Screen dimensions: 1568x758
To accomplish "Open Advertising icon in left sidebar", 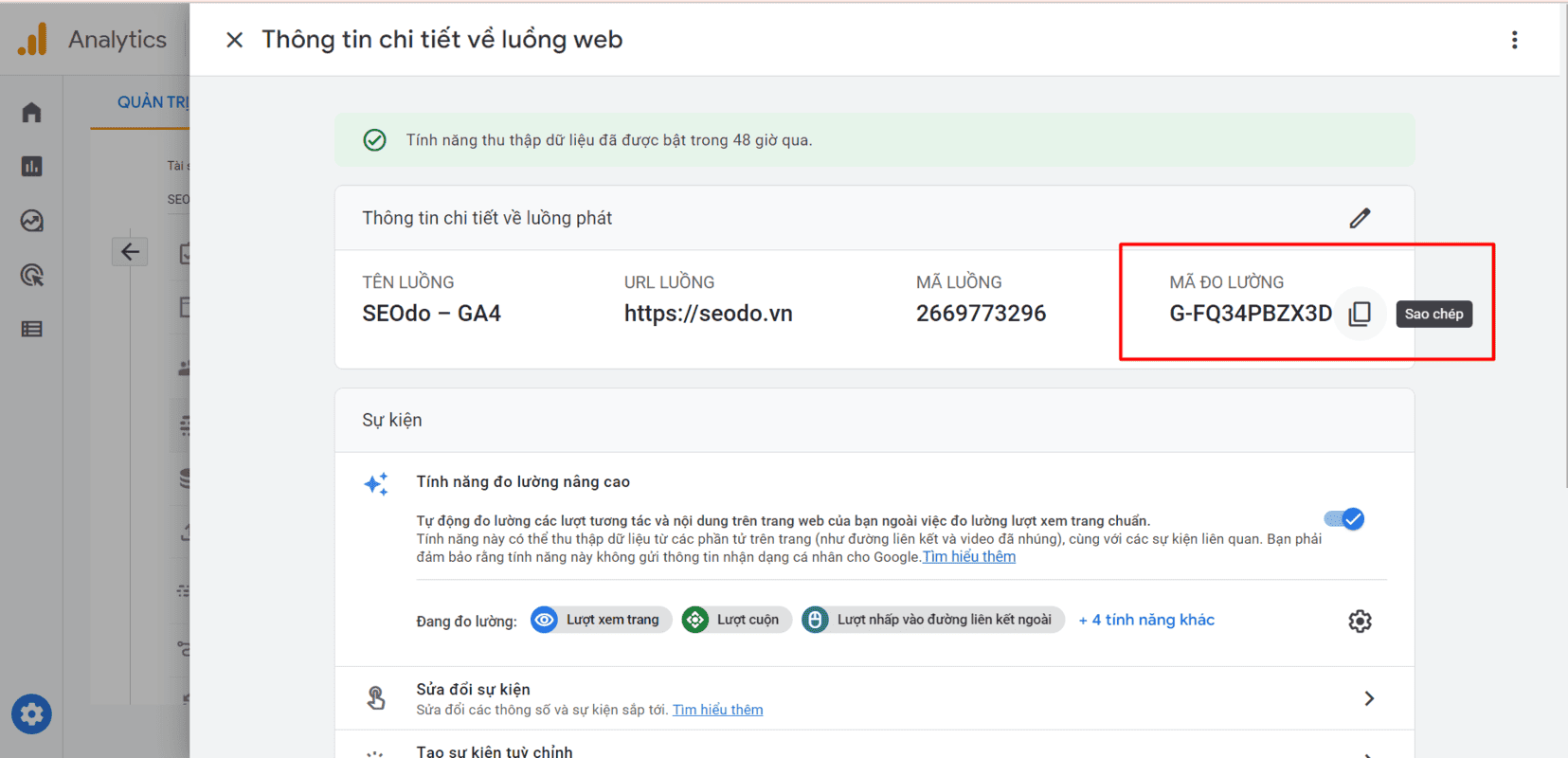I will click(x=31, y=276).
